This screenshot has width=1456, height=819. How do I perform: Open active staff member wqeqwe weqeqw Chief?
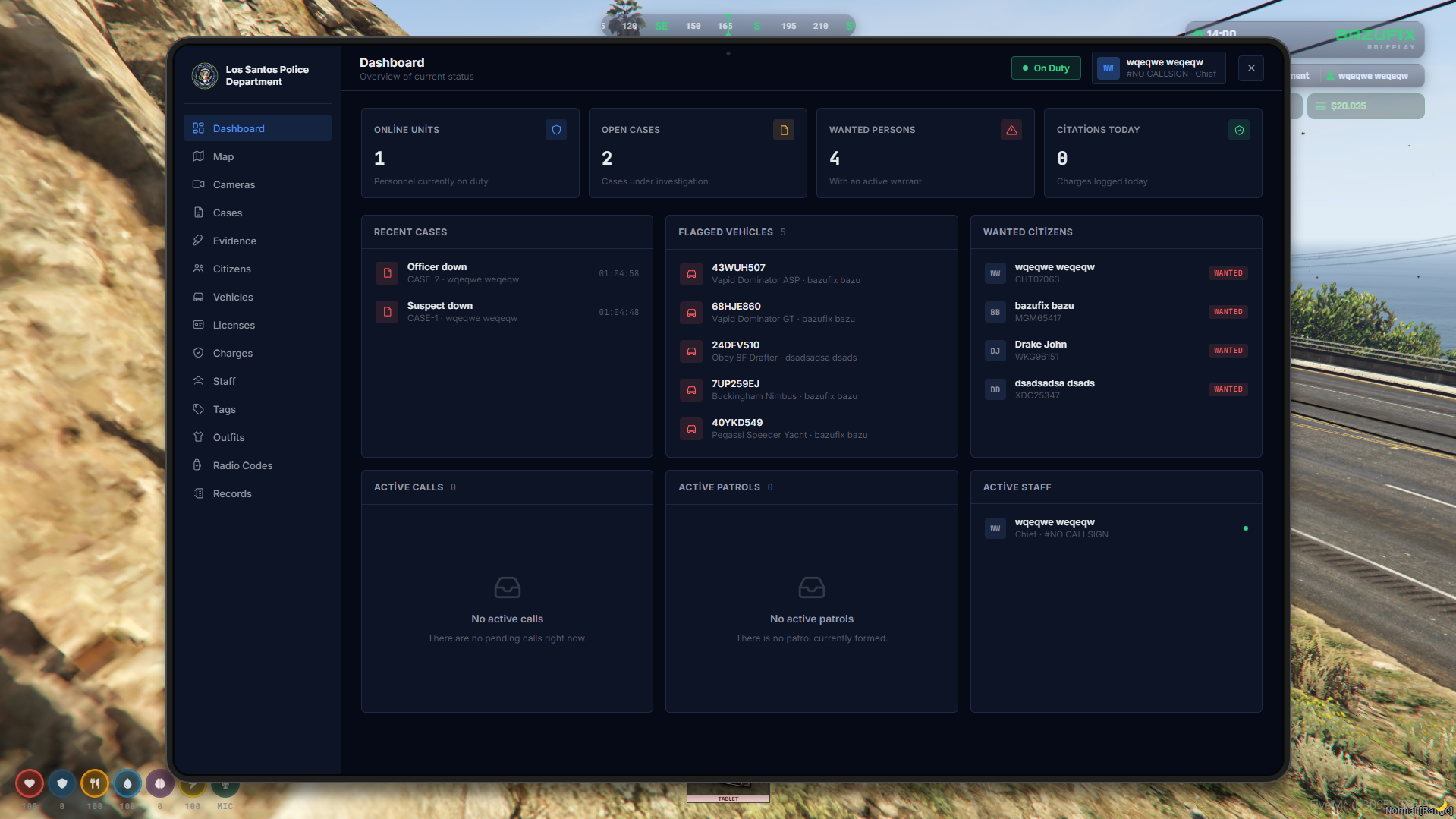pyautogui.click(x=1116, y=528)
